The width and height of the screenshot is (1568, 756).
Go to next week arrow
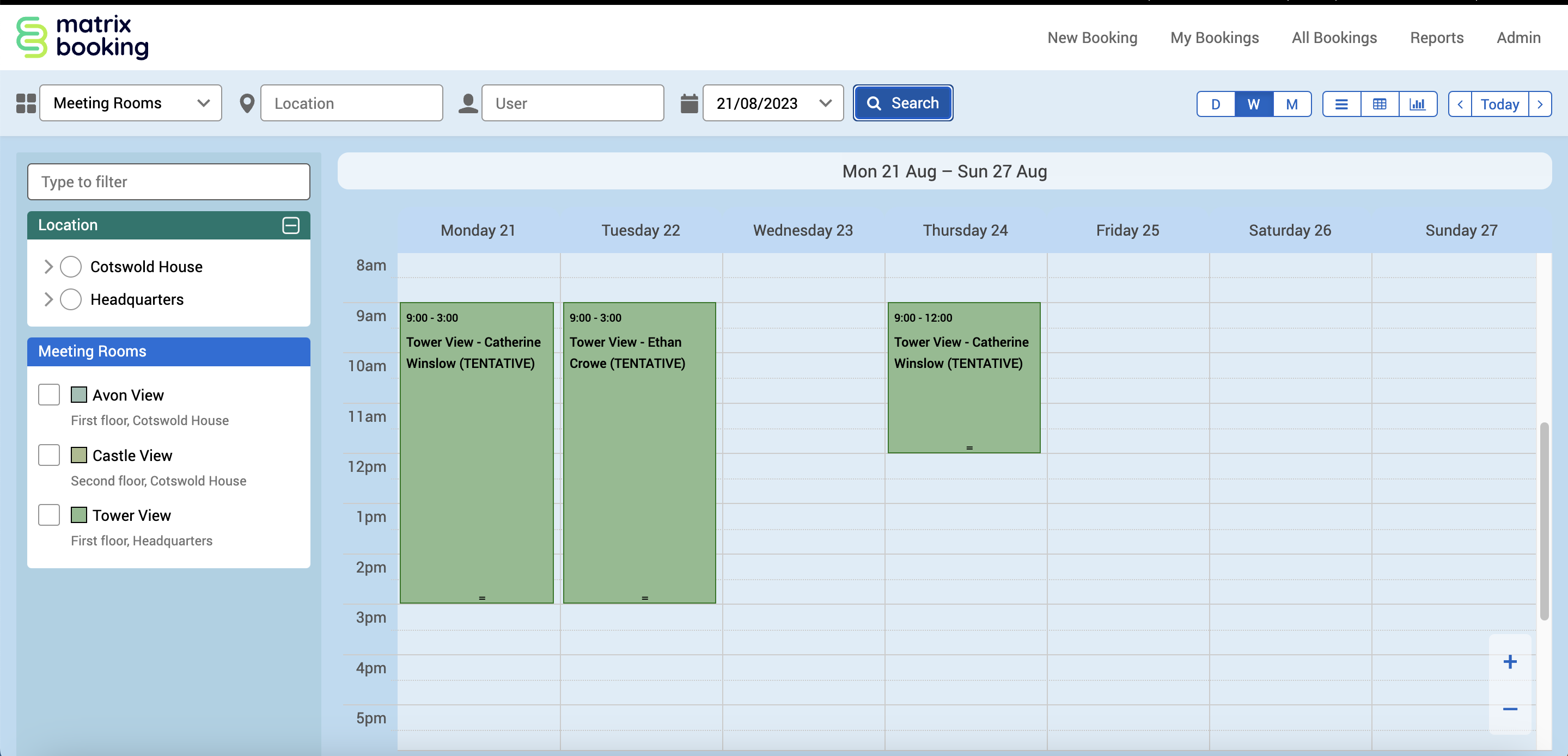click(1540, 104)
